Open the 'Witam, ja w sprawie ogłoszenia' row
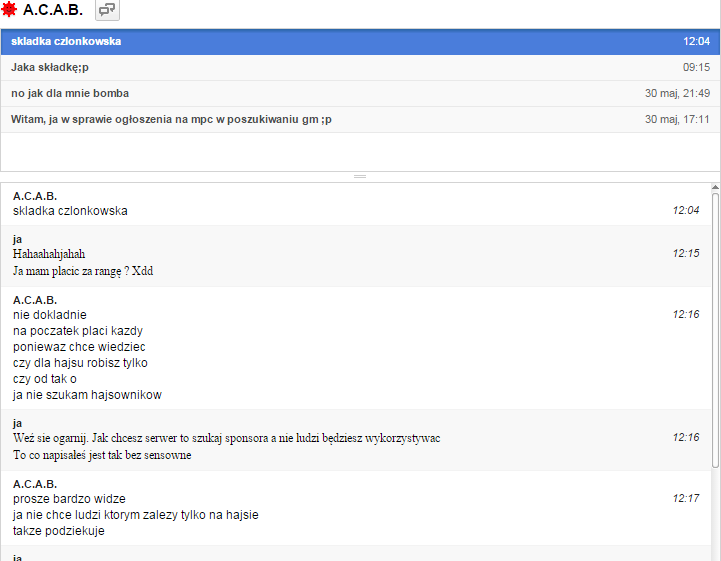Viewport: 721px width, 561px height. pyautogui.click(x=360, y=120)
